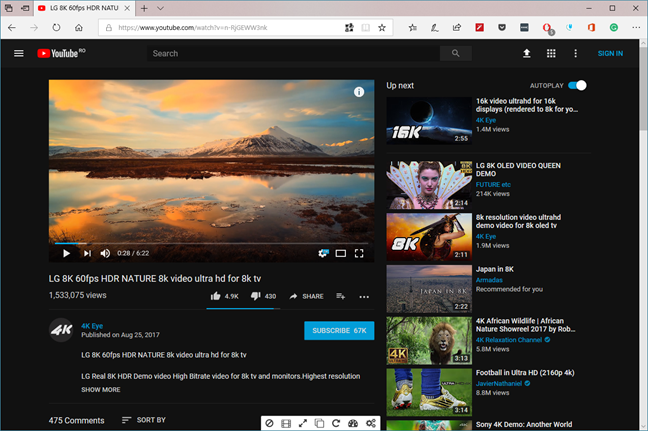Go to the YouTube home logo
Viewport: 648px width, 431px height.
pos(61,53)
